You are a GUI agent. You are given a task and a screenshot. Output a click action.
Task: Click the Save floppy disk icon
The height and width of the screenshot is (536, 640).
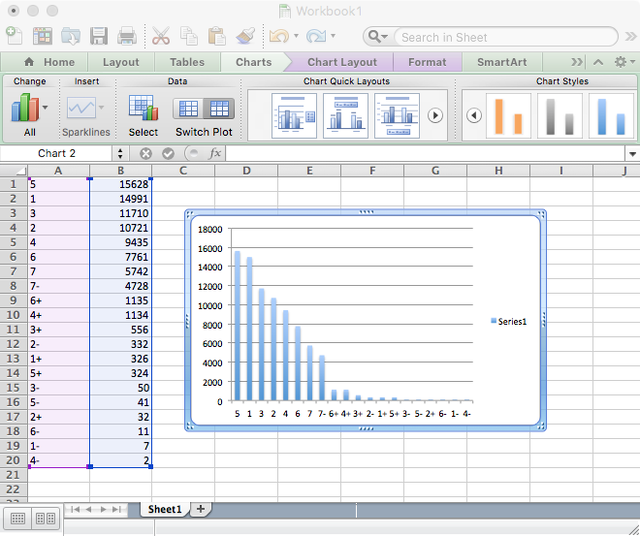coord(99,36)
